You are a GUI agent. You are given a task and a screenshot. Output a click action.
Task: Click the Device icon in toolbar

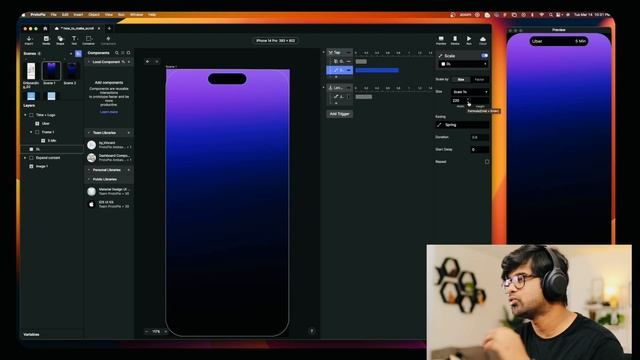point(455,40)
